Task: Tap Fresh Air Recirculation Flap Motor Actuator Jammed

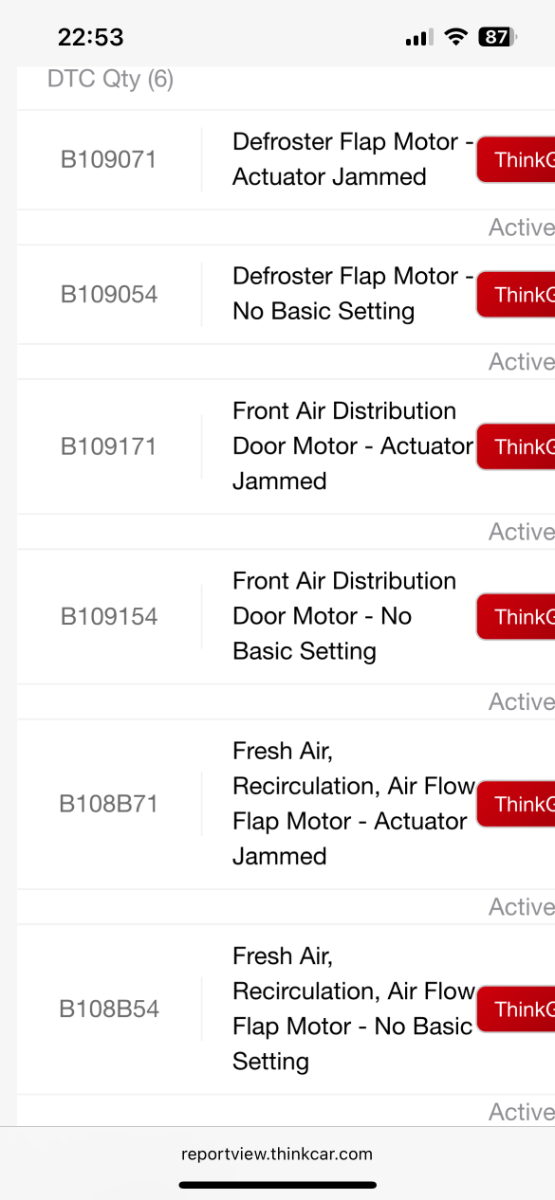Action: pyautogui.click(x=353, y=803)
